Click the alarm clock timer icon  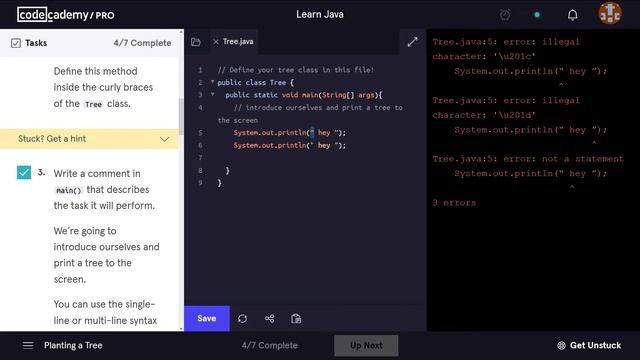point(505,15)
